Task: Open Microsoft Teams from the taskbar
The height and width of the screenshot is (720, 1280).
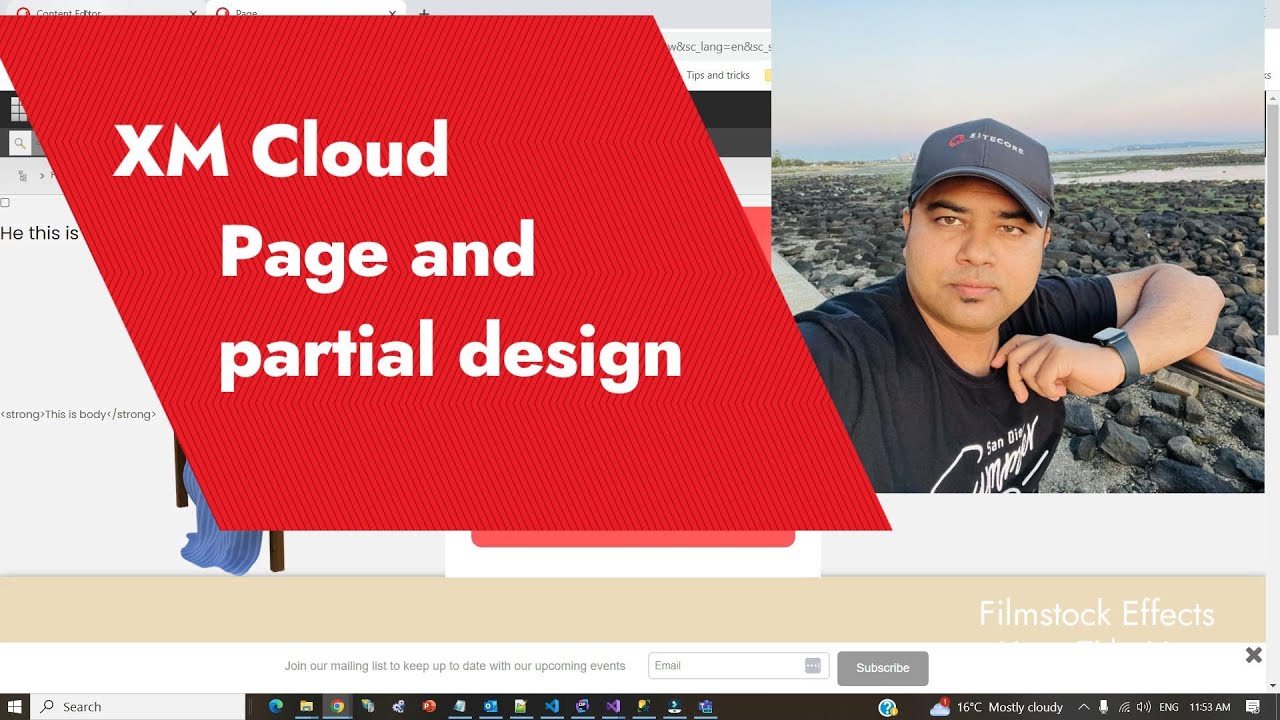Action: tap(705, 706)
